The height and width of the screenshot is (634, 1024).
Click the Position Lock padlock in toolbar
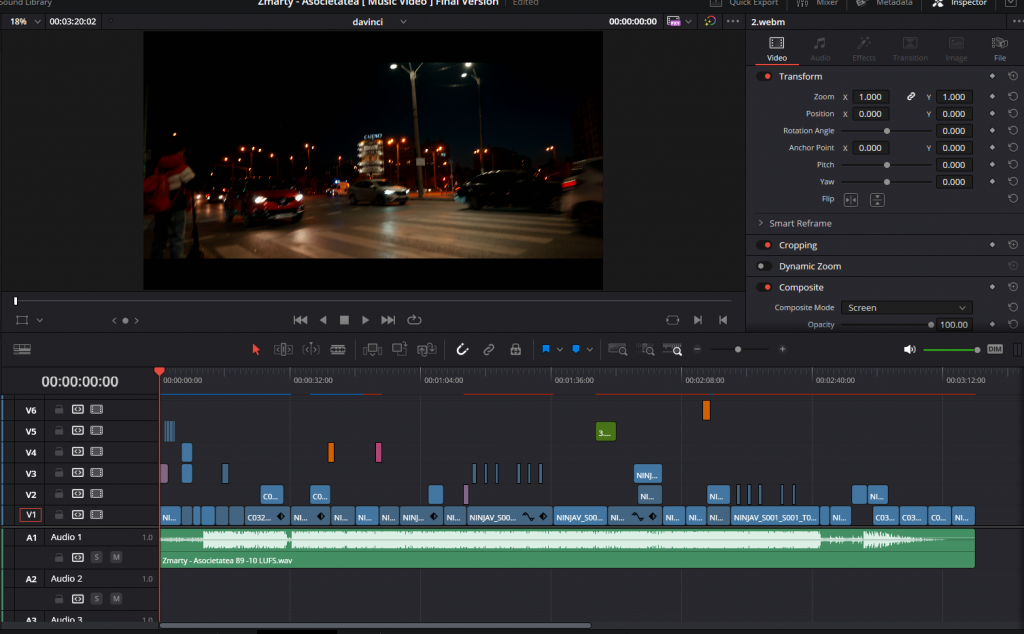click(x=515, y=349)
